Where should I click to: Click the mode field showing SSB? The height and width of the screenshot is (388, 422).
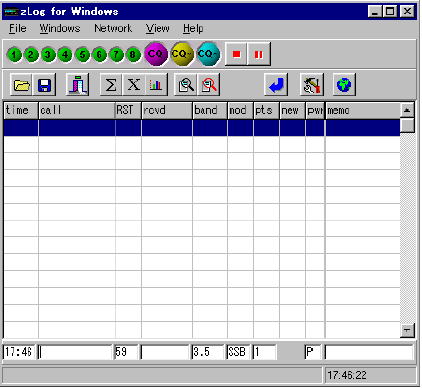point(238,352)
